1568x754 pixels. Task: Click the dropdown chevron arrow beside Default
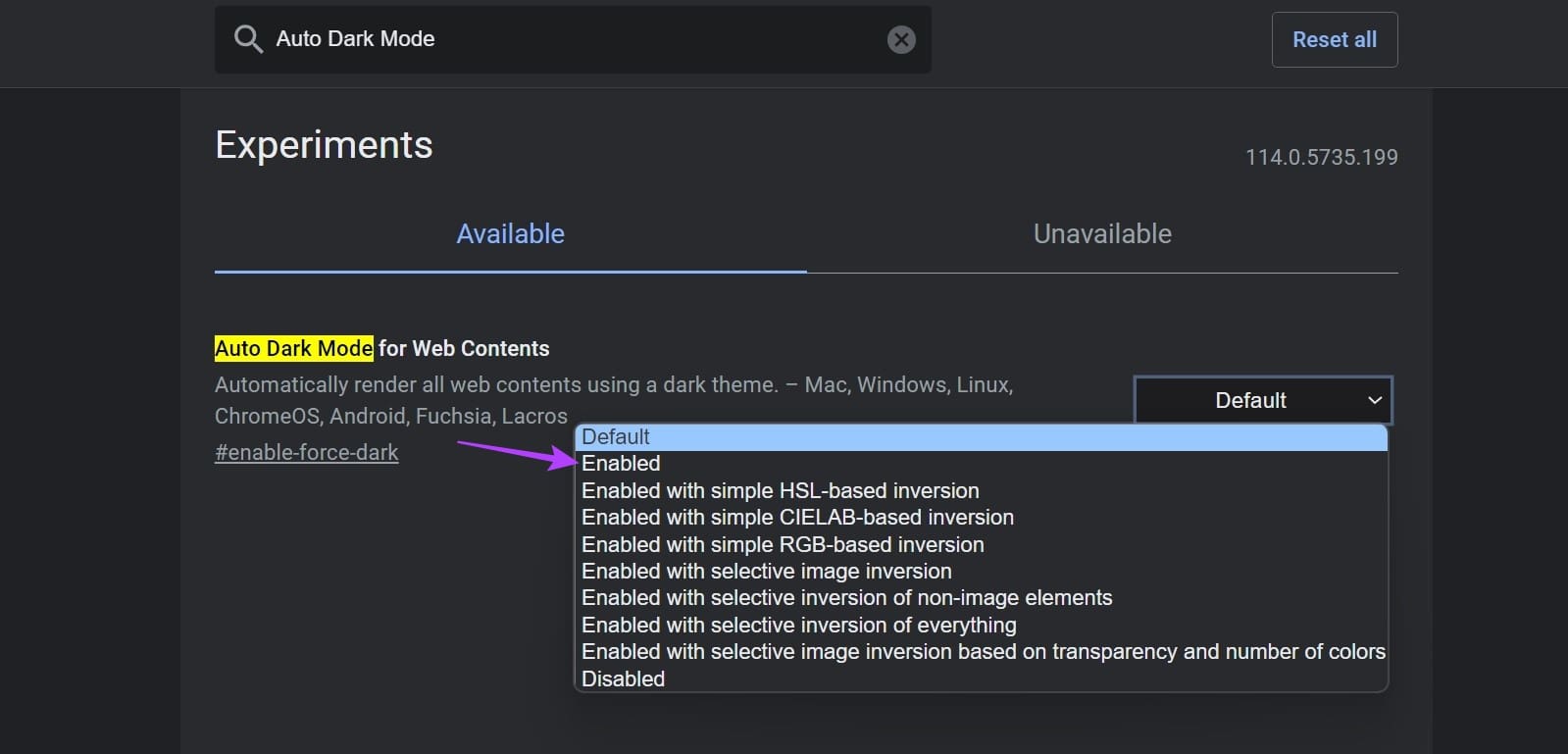pyautogui.click(x=1374, y=400)
